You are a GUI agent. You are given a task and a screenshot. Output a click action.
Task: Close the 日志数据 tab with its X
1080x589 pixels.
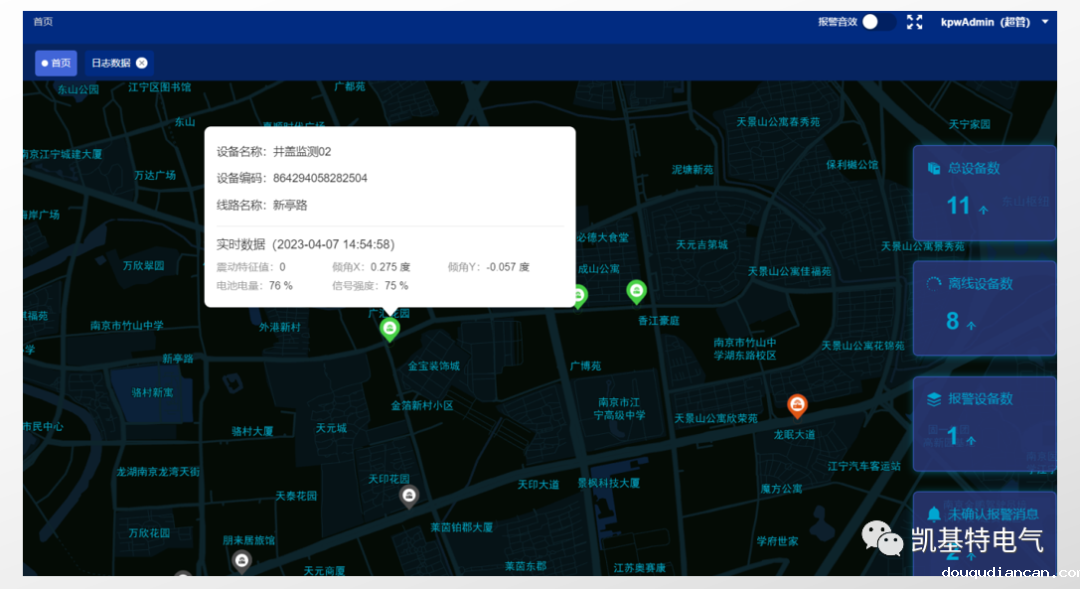(x=140, y=62)
